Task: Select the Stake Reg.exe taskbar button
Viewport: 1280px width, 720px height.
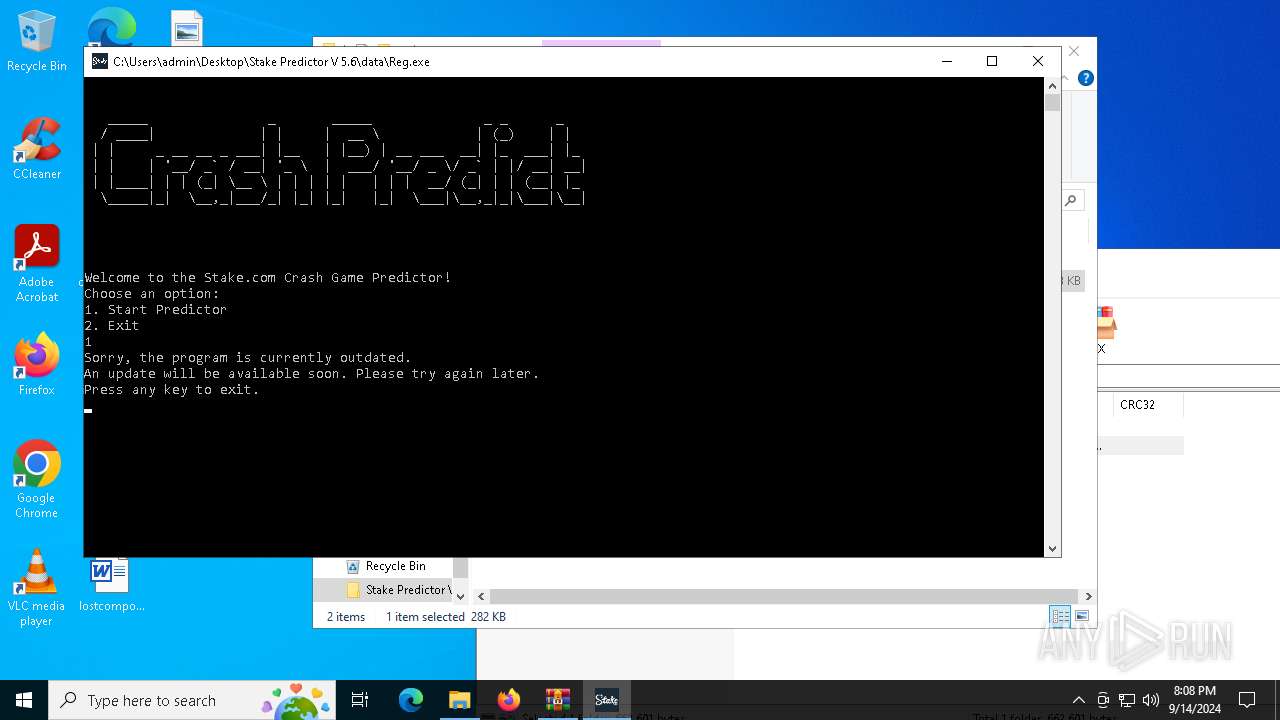Action: tap(606, 700)
